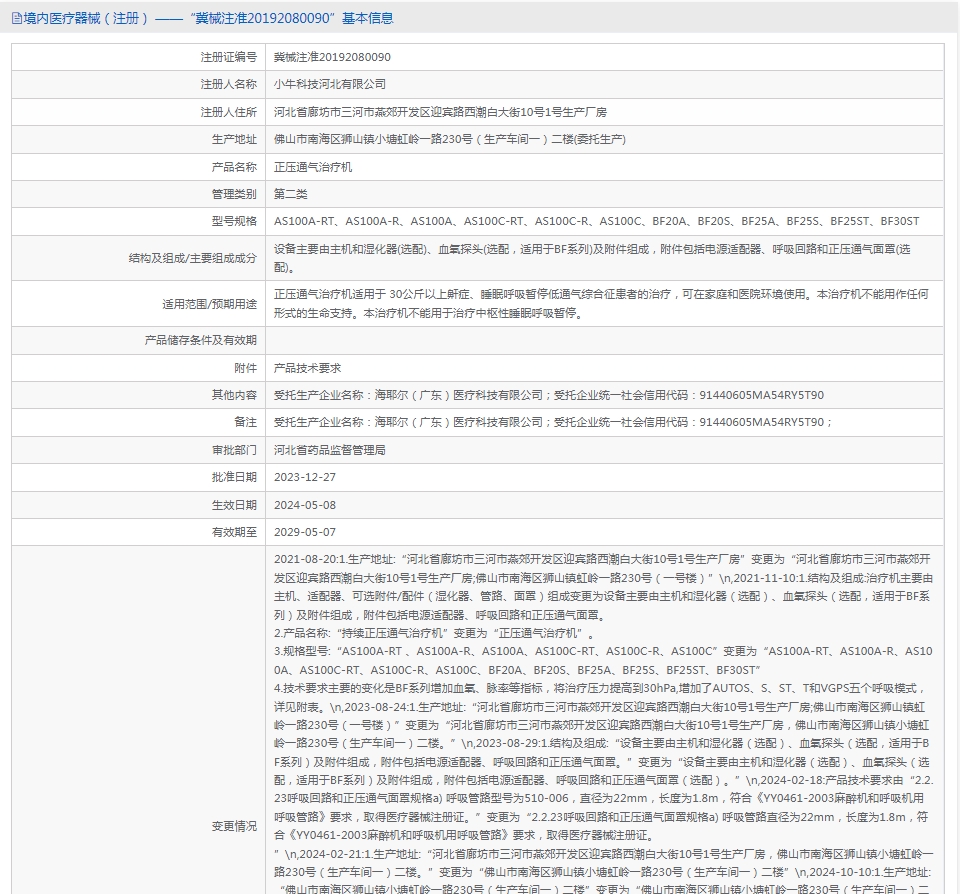
Task: Select structure text 设备主要由主机和湿化器
Action: click(x=592, y=258)
